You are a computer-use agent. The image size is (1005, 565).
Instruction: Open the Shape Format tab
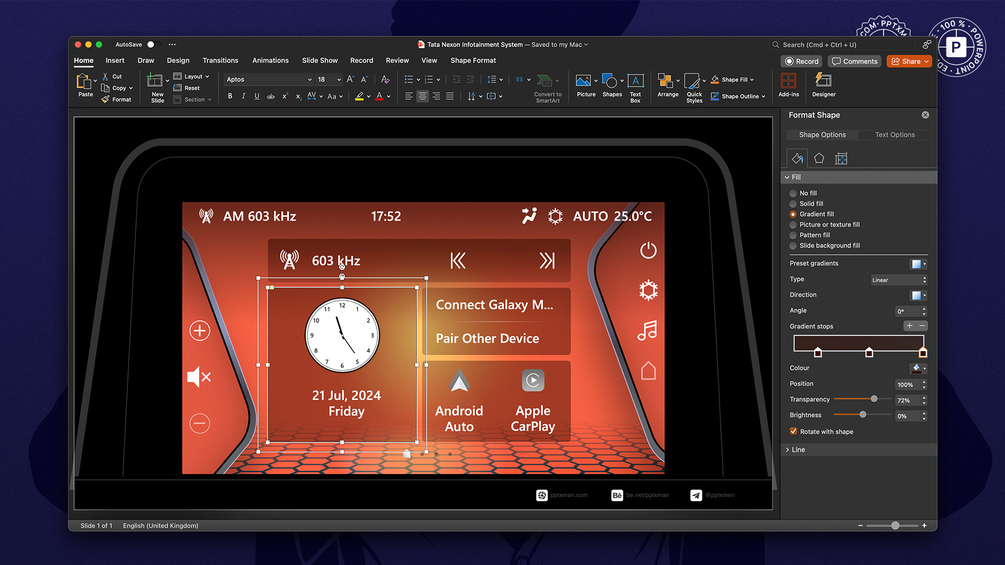[473, 60]
